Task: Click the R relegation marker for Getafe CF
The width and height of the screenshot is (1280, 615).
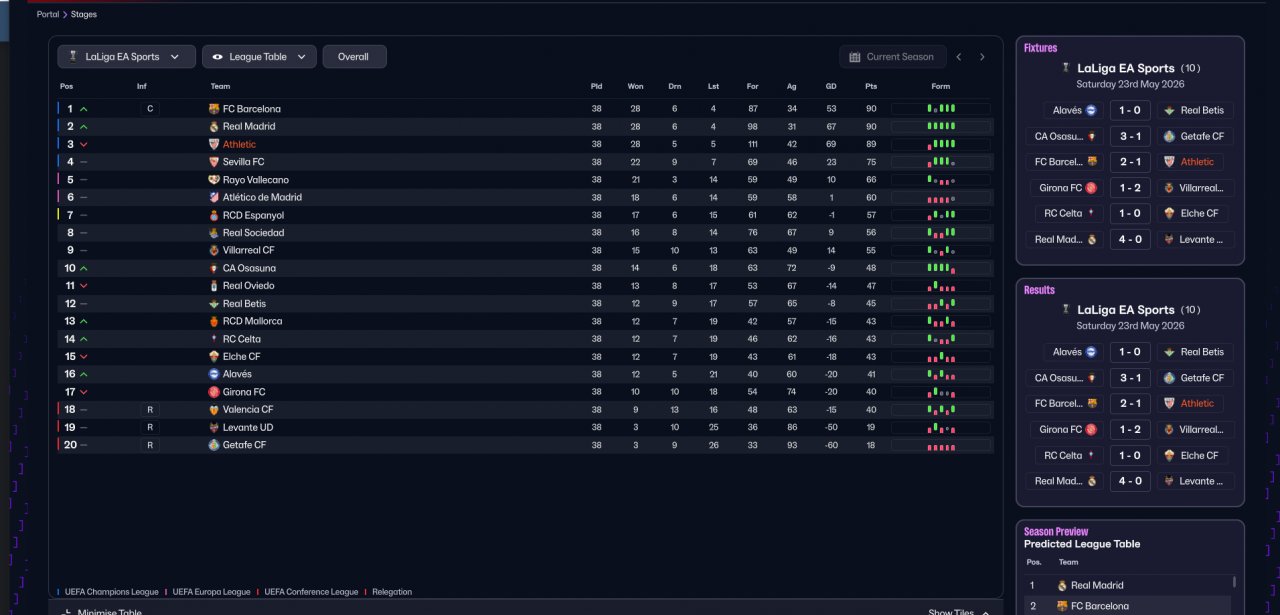Action: (x=149, y=445)
